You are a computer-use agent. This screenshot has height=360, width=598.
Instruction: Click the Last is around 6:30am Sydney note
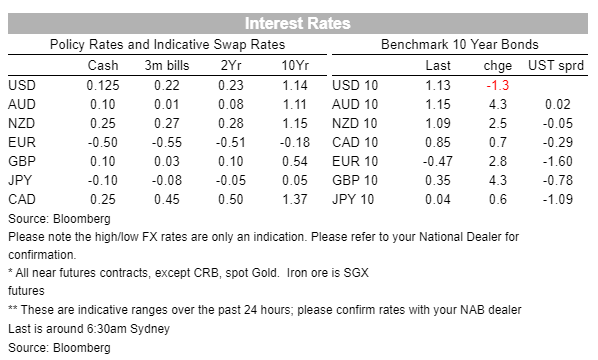click(x=89, y=329)
